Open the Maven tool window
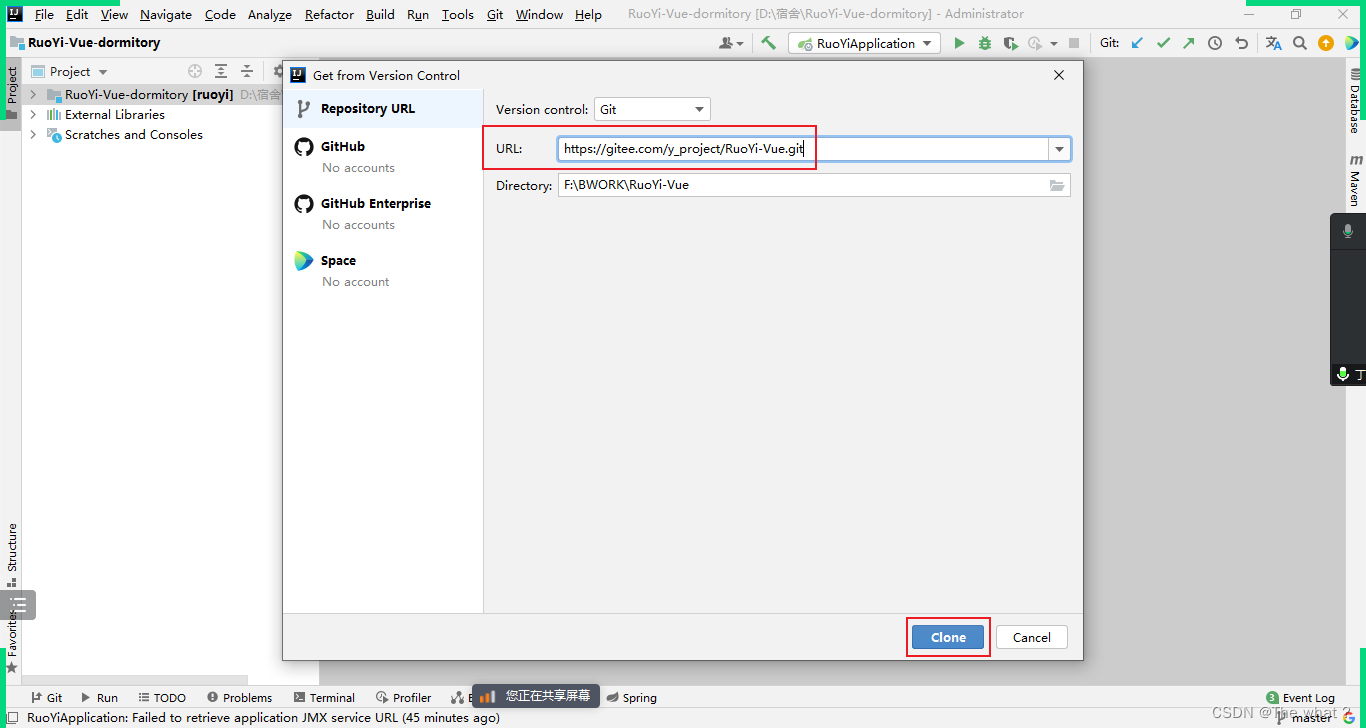 [x=1355, y=180]
